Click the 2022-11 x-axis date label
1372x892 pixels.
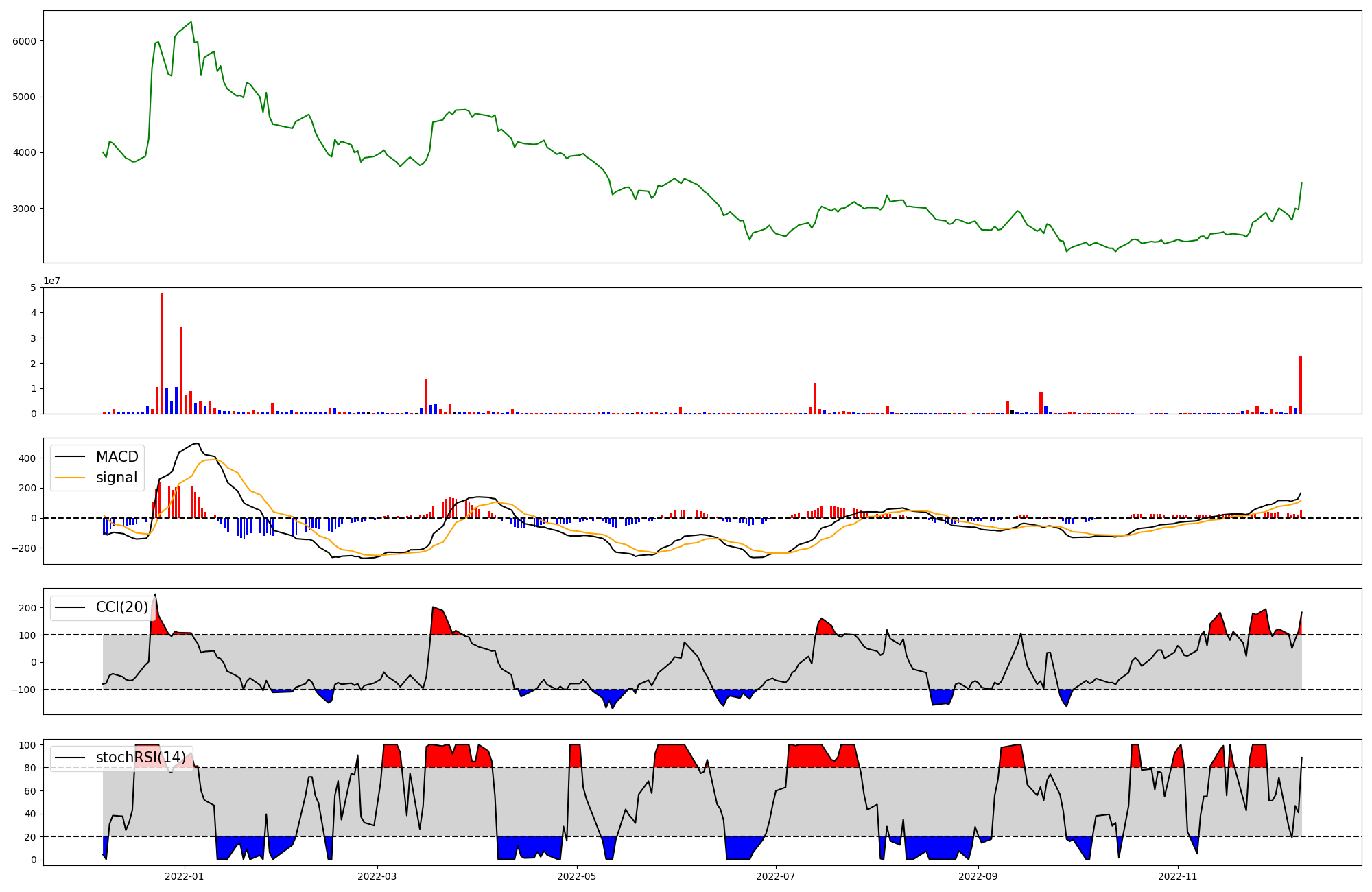(x=1177, y=876)
